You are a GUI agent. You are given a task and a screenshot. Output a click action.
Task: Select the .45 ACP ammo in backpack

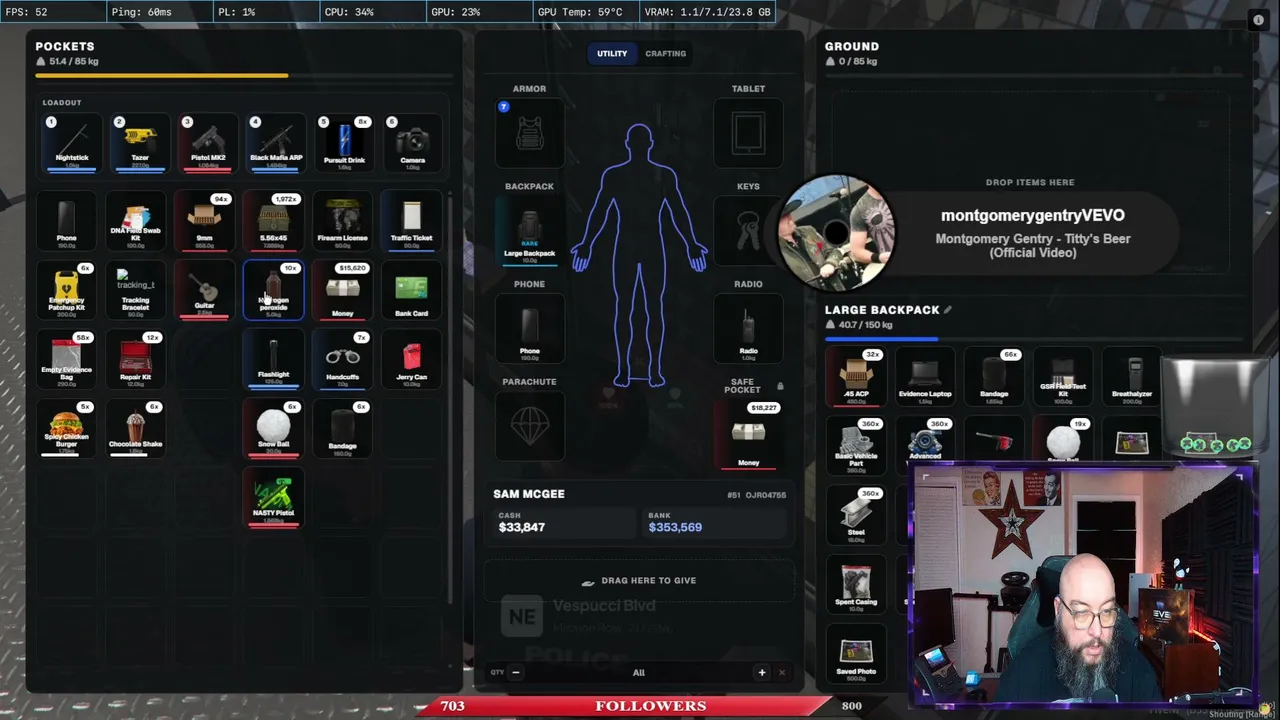point(856,377)
